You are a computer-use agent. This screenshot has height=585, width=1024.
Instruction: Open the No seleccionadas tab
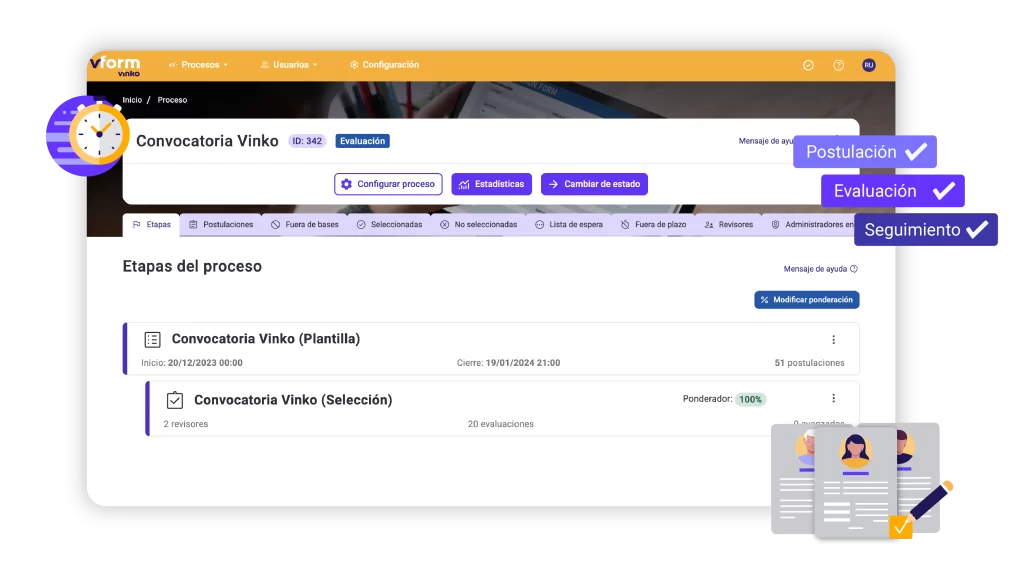point(479,225)
